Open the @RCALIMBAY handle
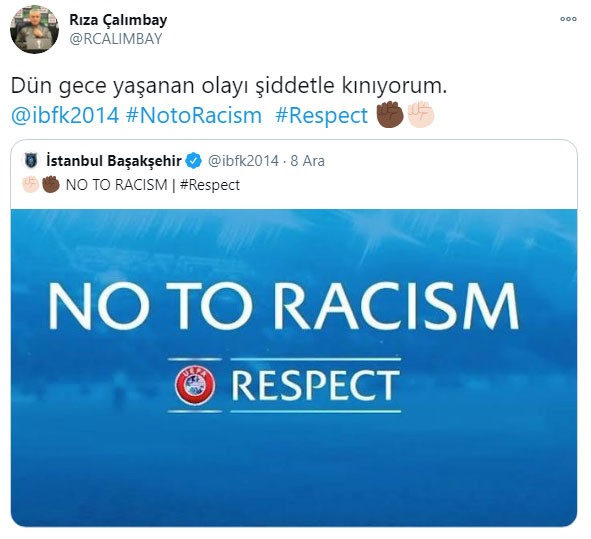The height and width of the screenshot is (539, 591). click(115, 39)
